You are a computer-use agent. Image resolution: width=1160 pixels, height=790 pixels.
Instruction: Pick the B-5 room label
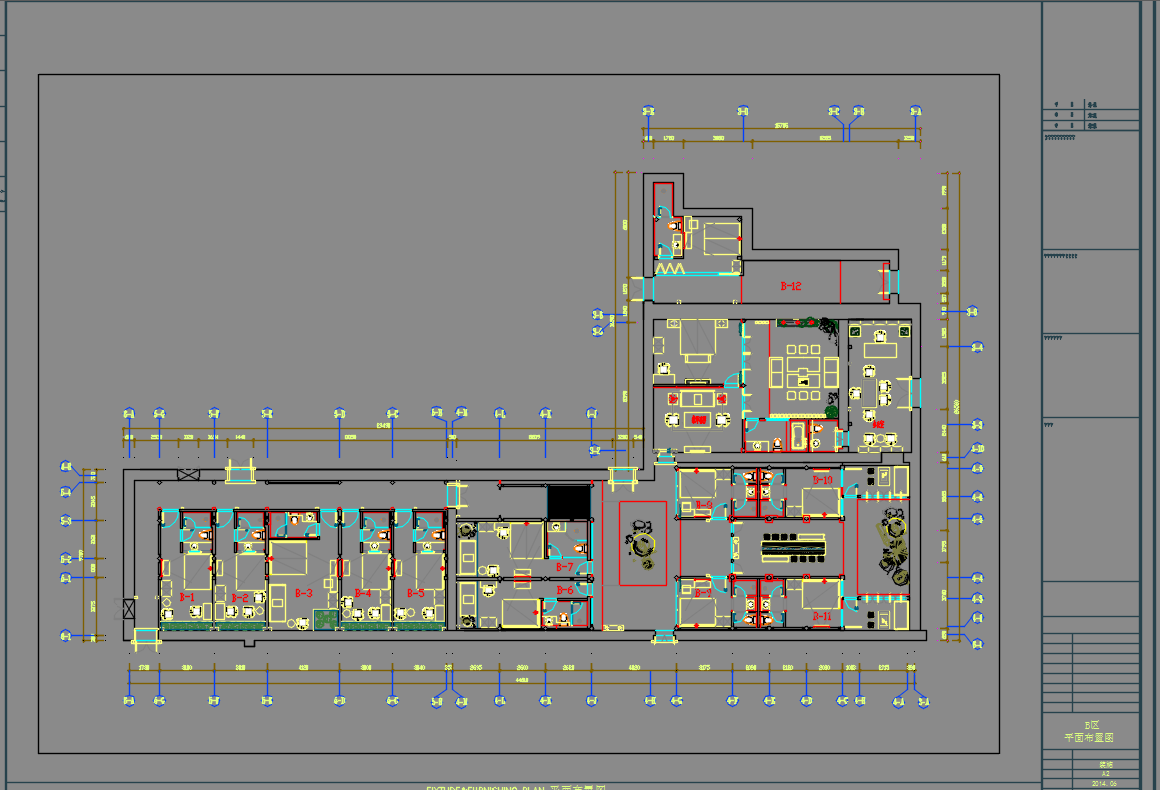coord(416,593)
